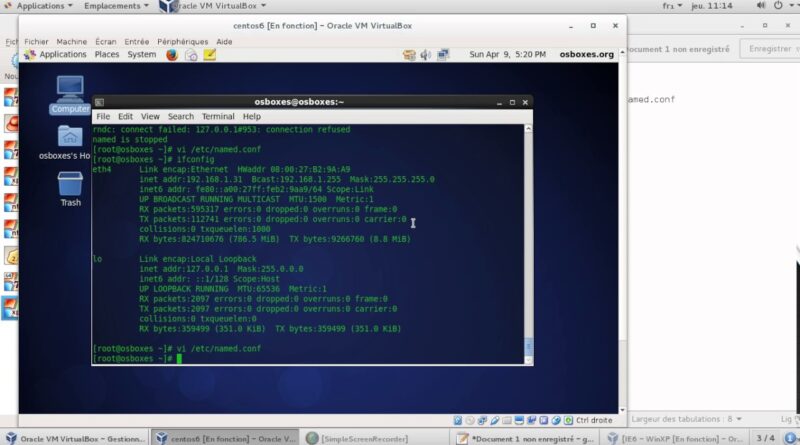This screenshot has height=445, width=800.
Task: Click the network connection tray icon in CentOS panel
Action: [x=443, y=55]
